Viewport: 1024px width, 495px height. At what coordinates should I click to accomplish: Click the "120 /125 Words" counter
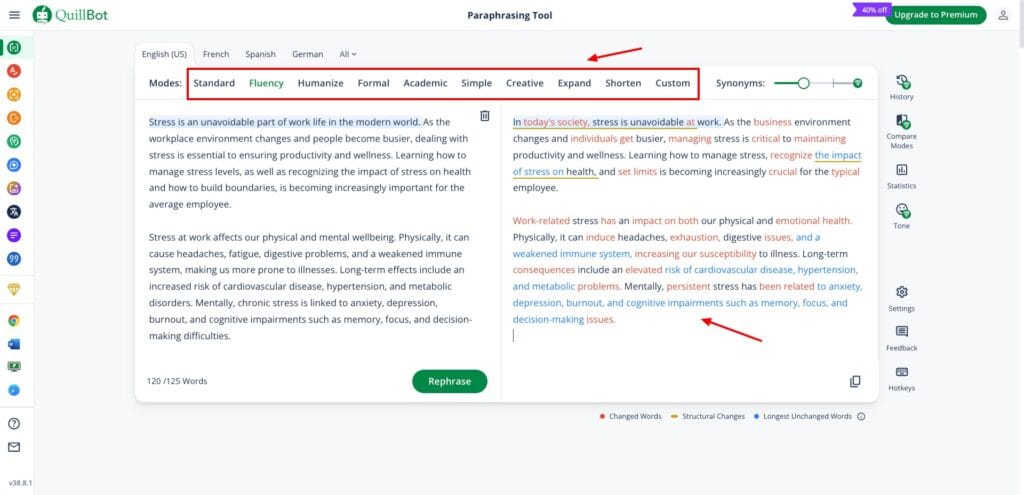pos(178,381)
